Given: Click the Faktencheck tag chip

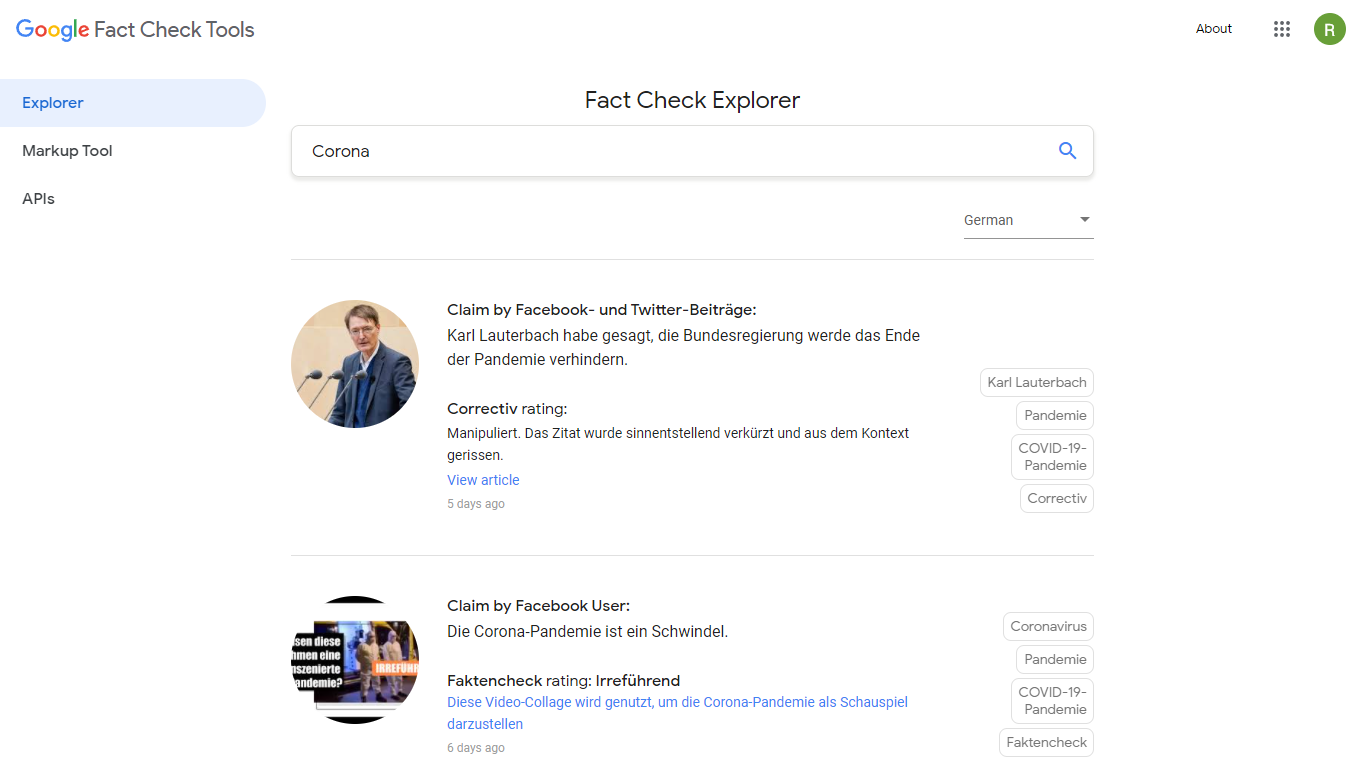Looking at the screenshot, I should (x=1046, y=742).
